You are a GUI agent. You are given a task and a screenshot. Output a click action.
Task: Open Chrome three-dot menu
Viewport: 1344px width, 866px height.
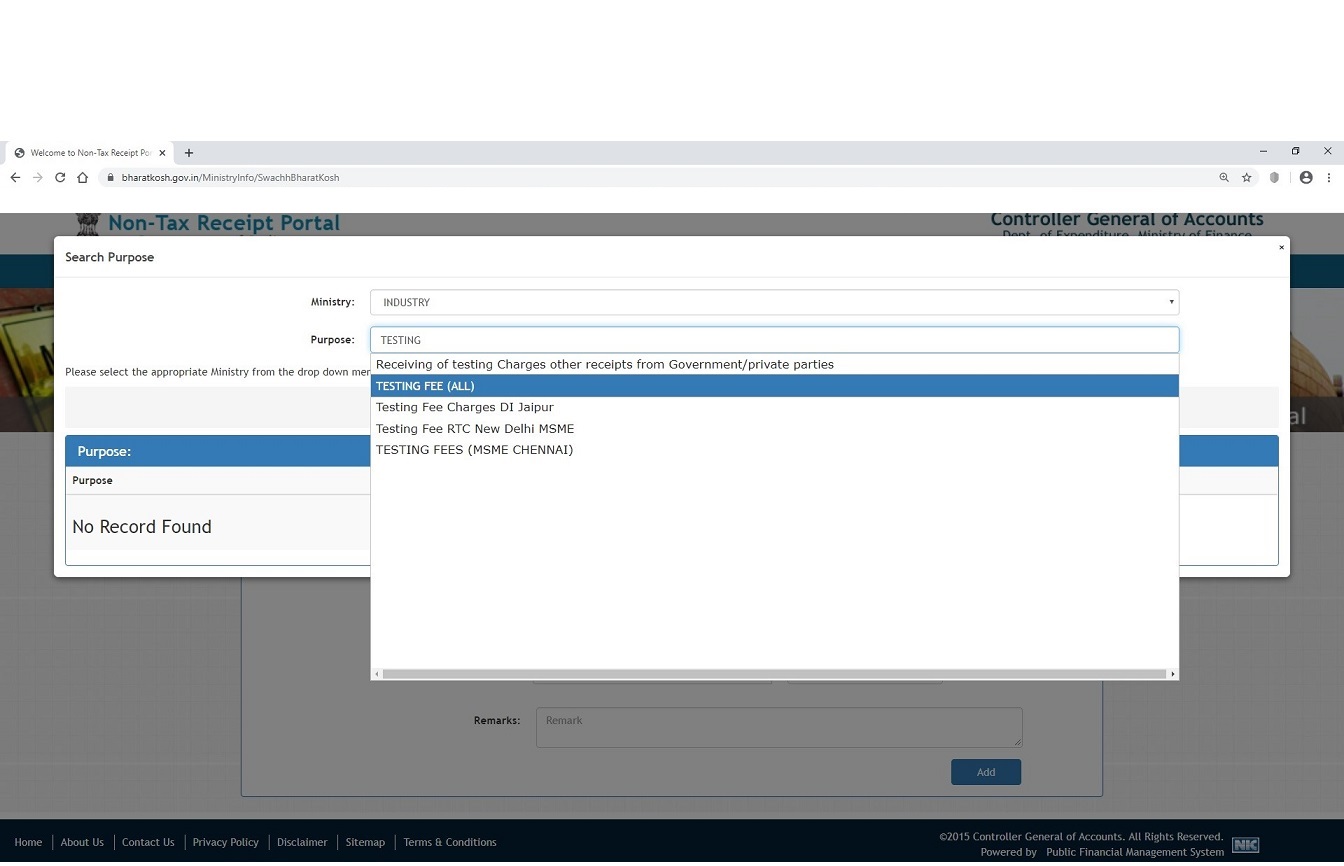(x=1329, y=178)
